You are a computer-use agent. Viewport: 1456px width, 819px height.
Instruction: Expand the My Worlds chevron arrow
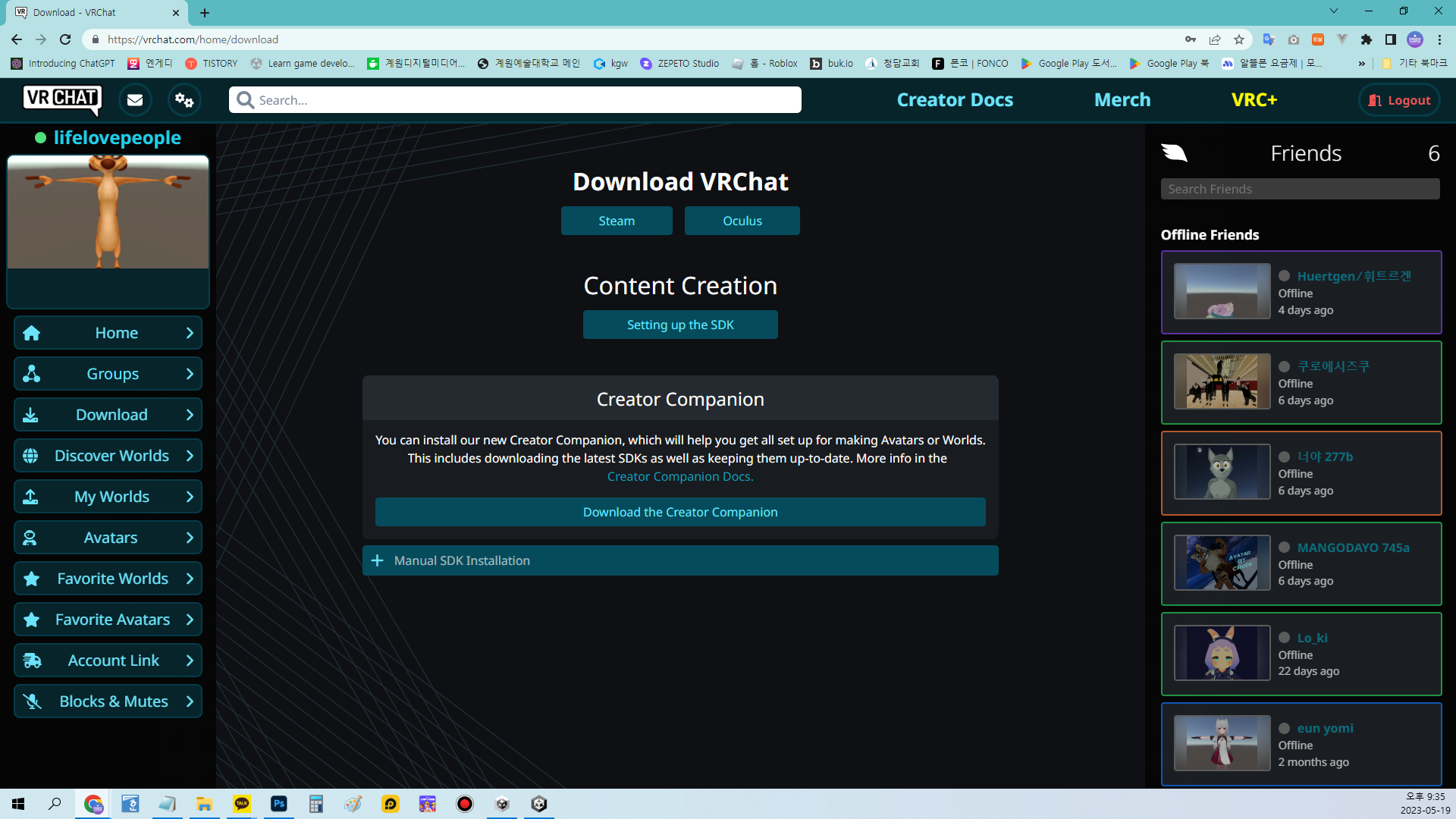[x=190, y=497]
